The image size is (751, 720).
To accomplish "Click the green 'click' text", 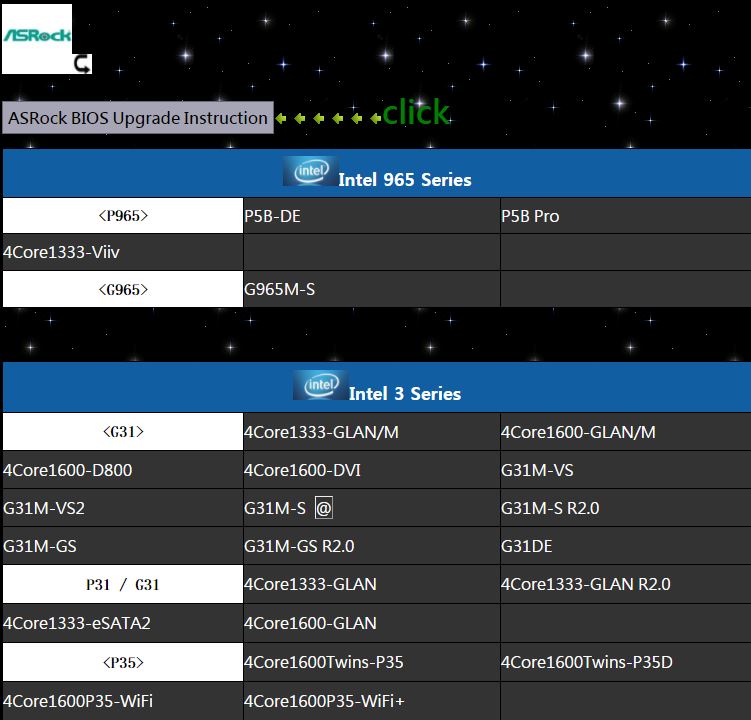I will 416,112.
